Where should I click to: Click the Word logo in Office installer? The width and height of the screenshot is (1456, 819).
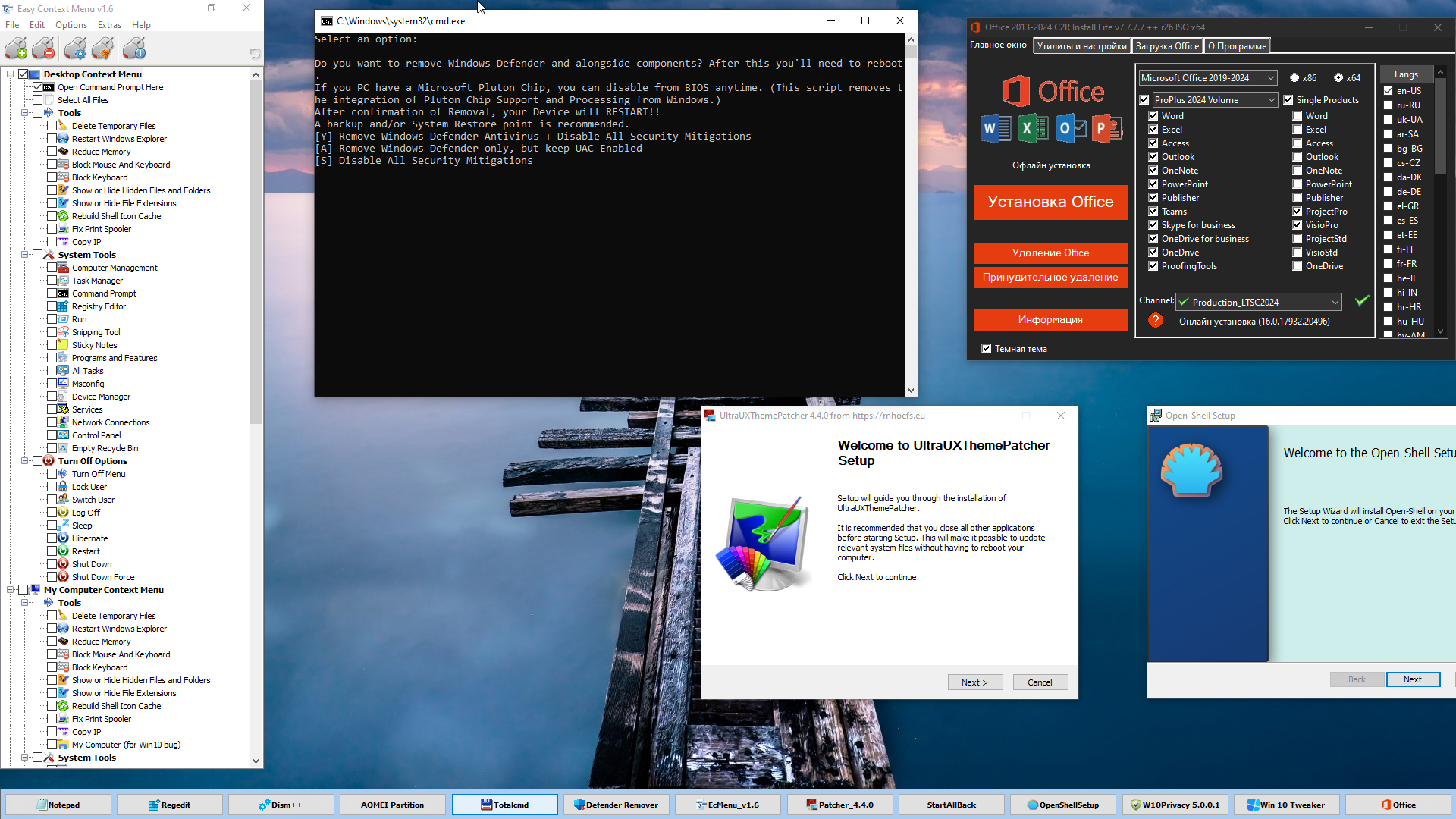(x=996, y=129)
